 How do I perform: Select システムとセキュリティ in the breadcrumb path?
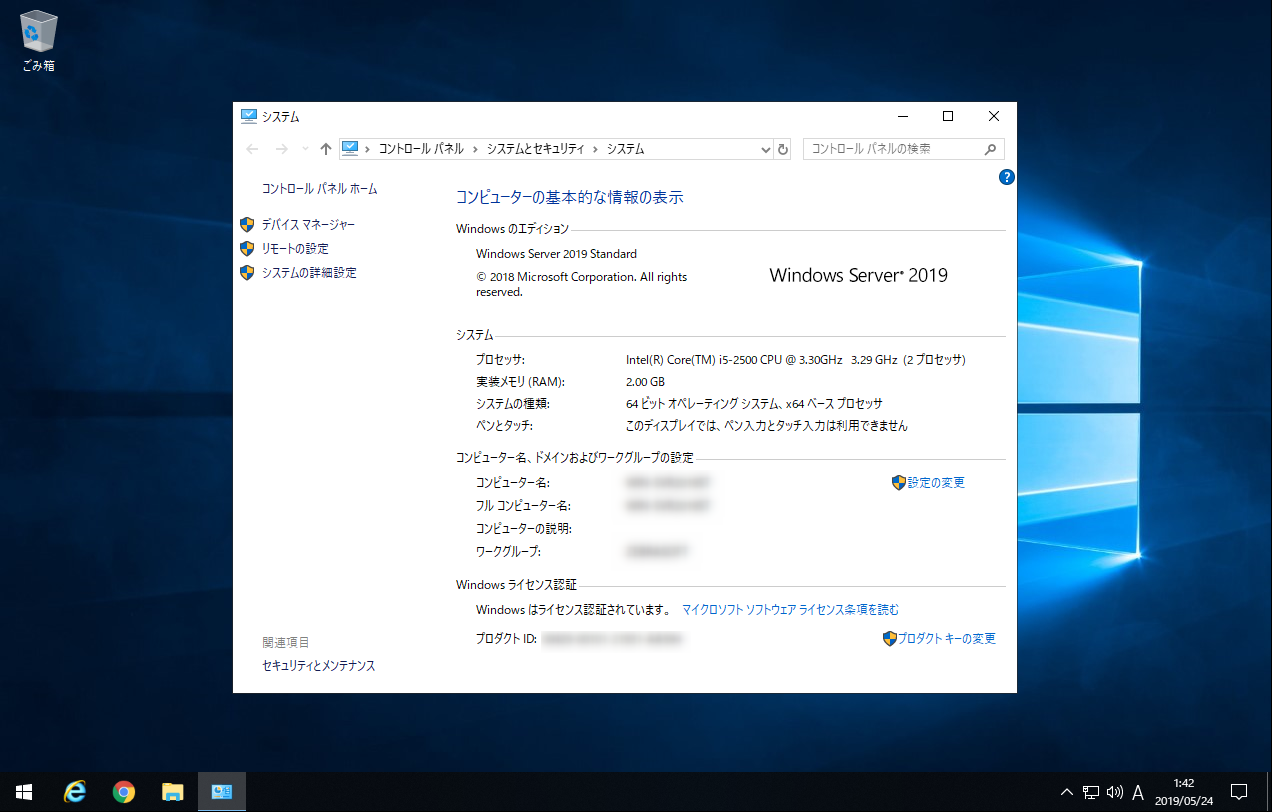coord(535,149)
